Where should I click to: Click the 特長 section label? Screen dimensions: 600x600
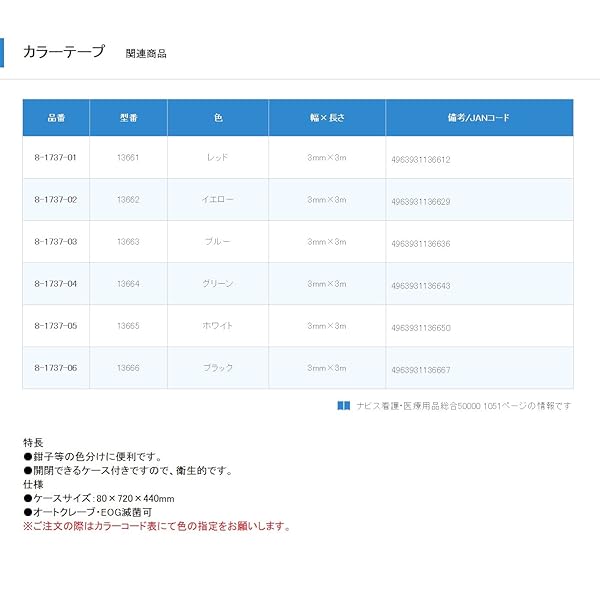click(33, 443)
